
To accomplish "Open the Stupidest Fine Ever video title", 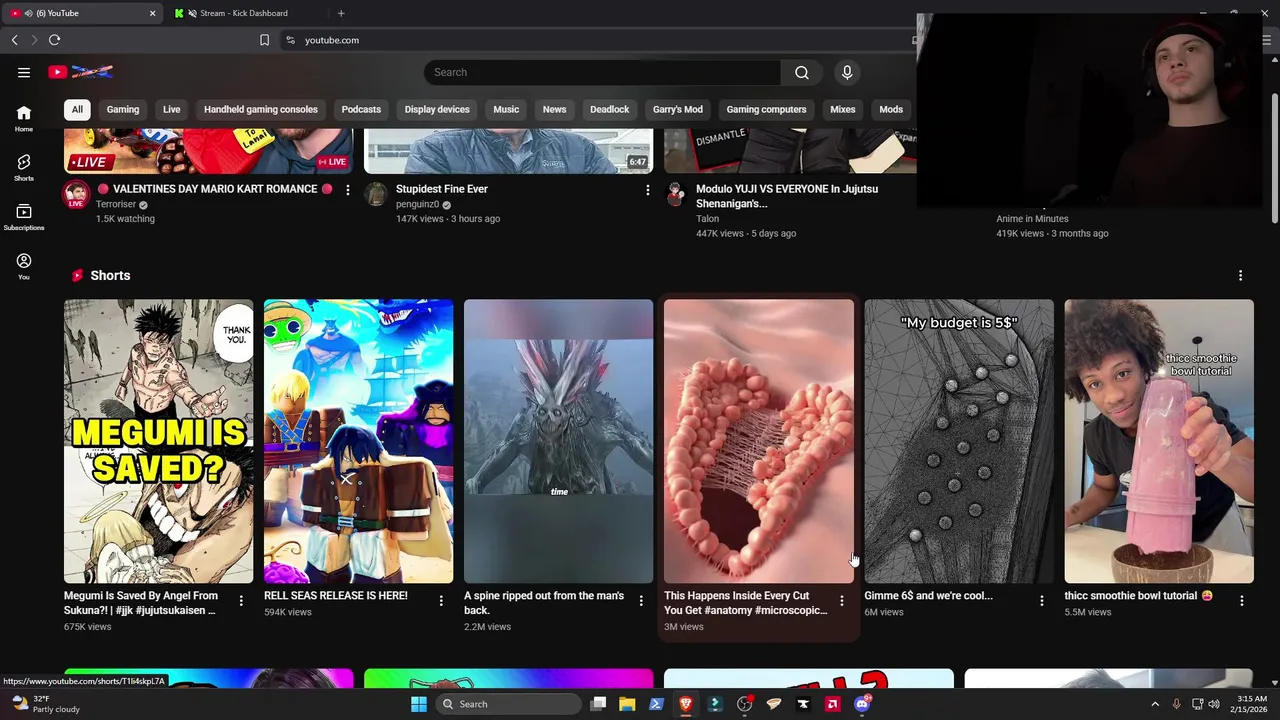I will (442, 189).
